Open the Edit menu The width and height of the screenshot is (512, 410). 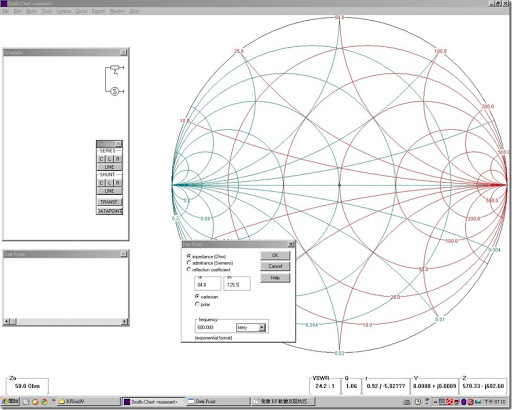coord(17,11)
